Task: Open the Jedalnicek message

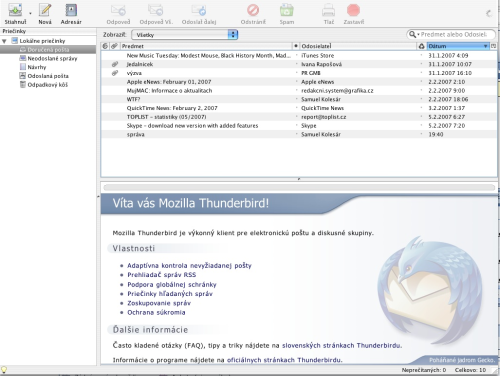Action: pos(140,64)
